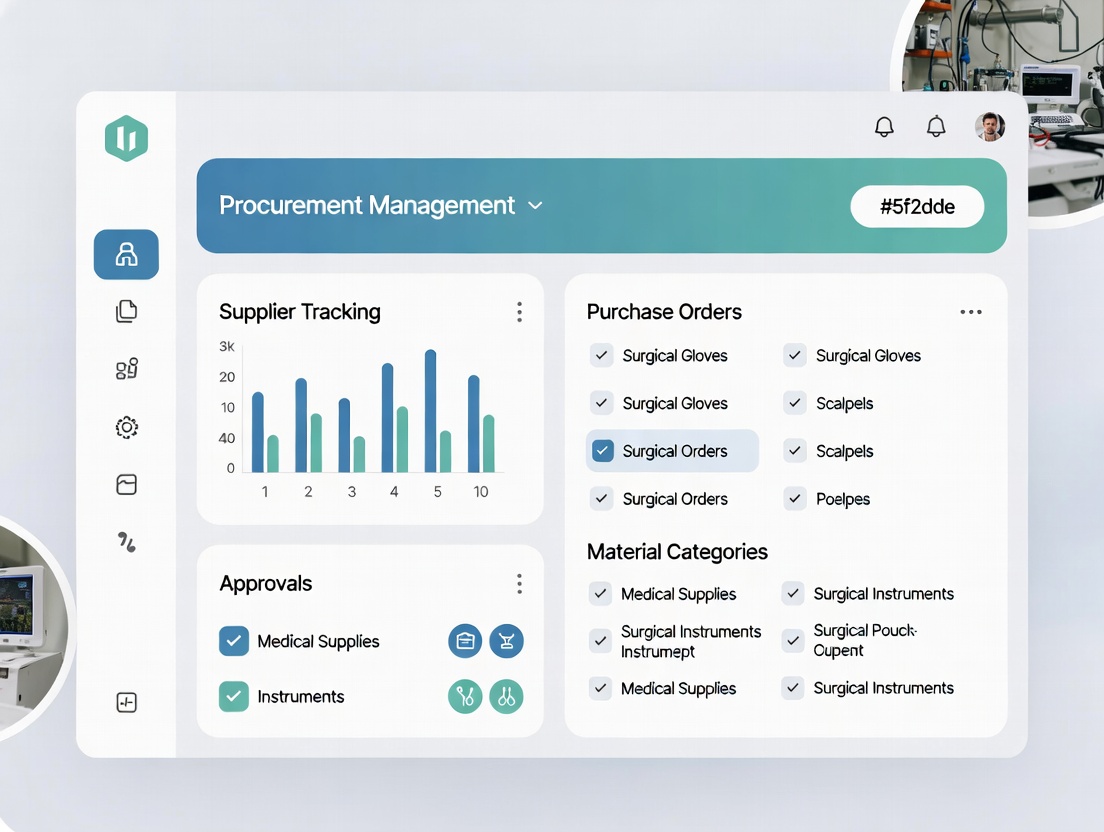Click the #5f2dde pill button
Screen dimensions: 1104x832
click(917, 207)
